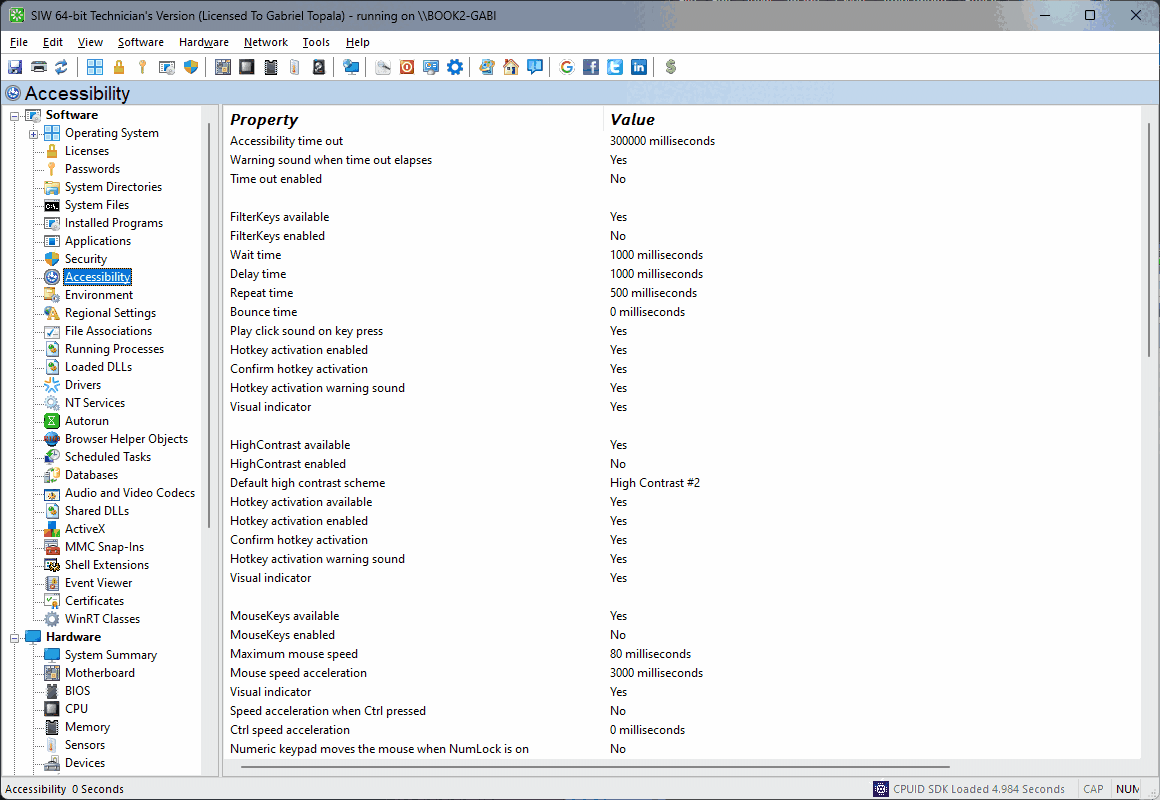Open the Hardware menu
The width and height of the screenshot is (1160, 800).
pos(203,42)
